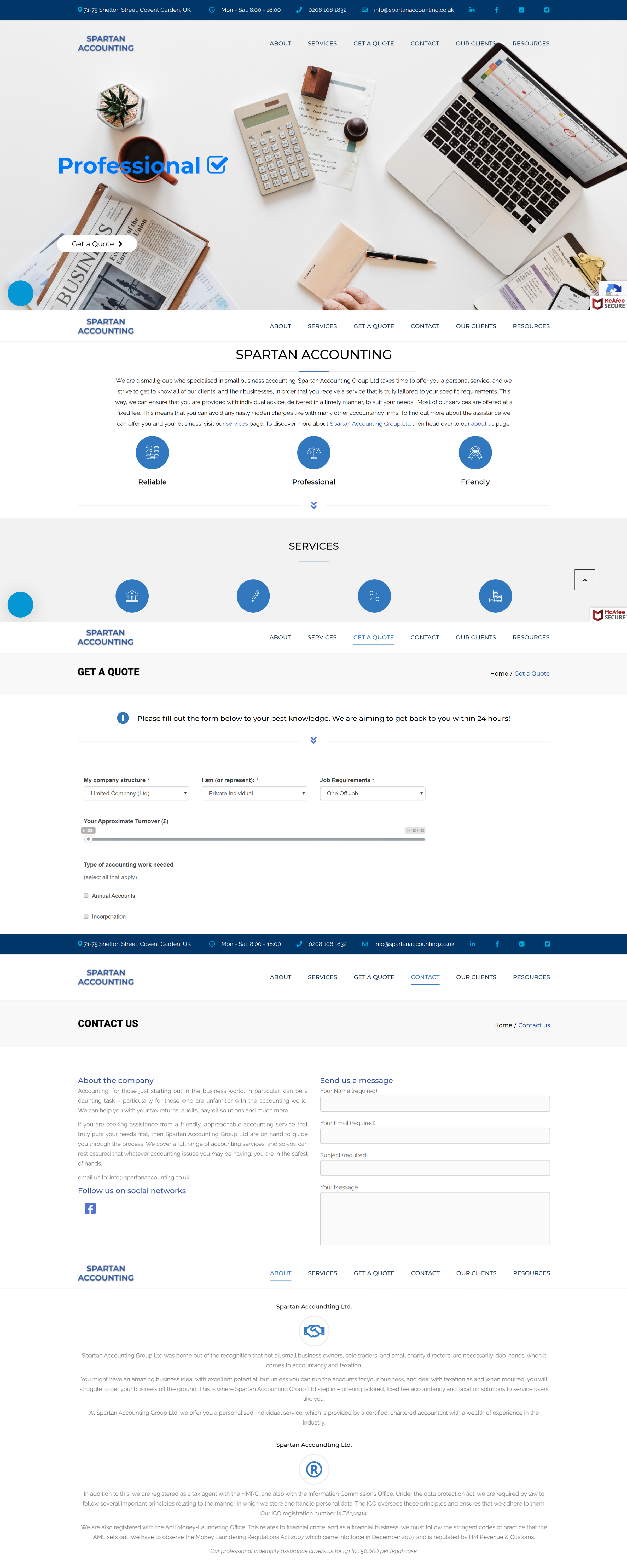Image resolution: width=627 pixels, height=1568 pixels.
Task: Click the Approximate Turnover slider handle
Action: click(x=88, y=839)
